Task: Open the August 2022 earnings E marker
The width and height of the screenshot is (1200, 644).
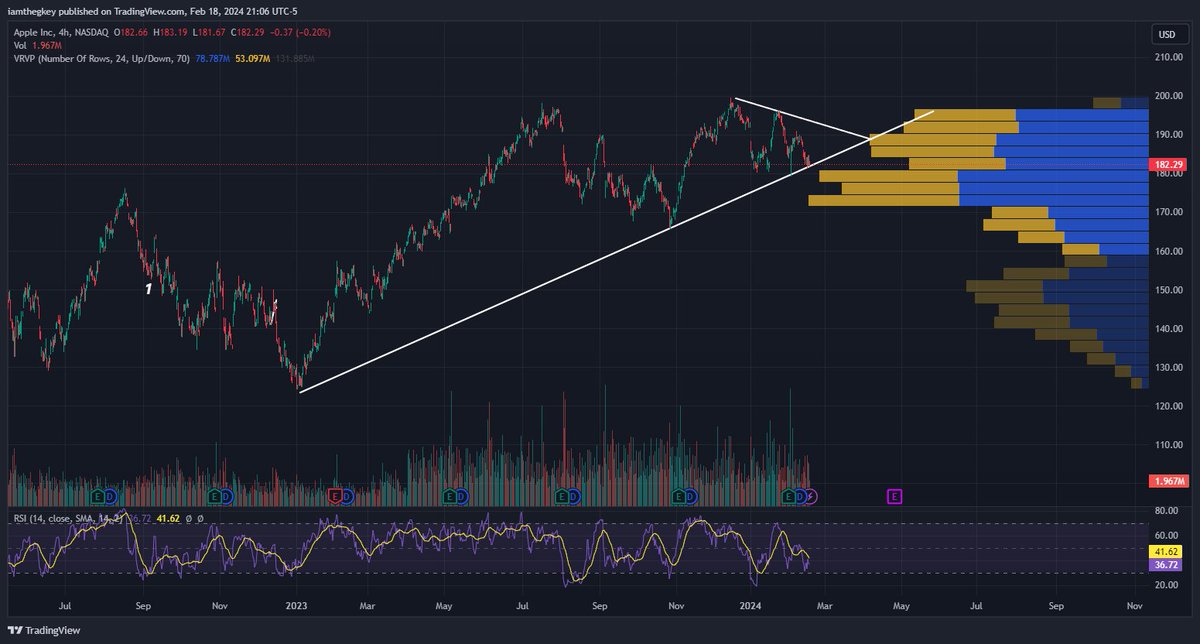Action: 97,496
